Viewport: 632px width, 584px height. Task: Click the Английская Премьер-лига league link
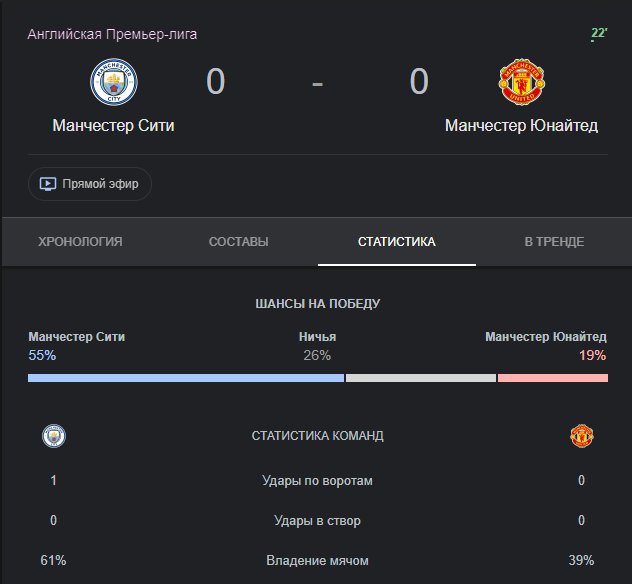[112, 34]
